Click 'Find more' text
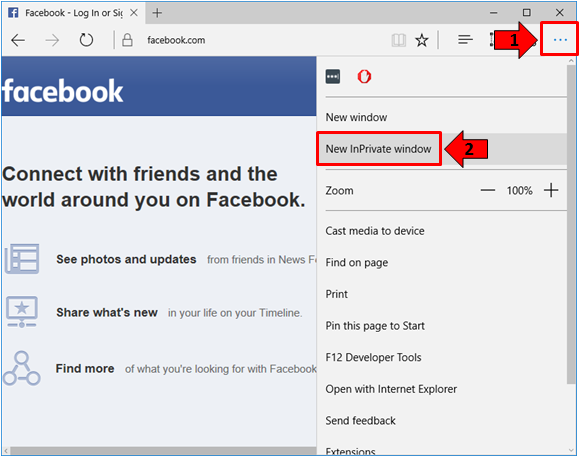580x457 pixels. [85, 369]
